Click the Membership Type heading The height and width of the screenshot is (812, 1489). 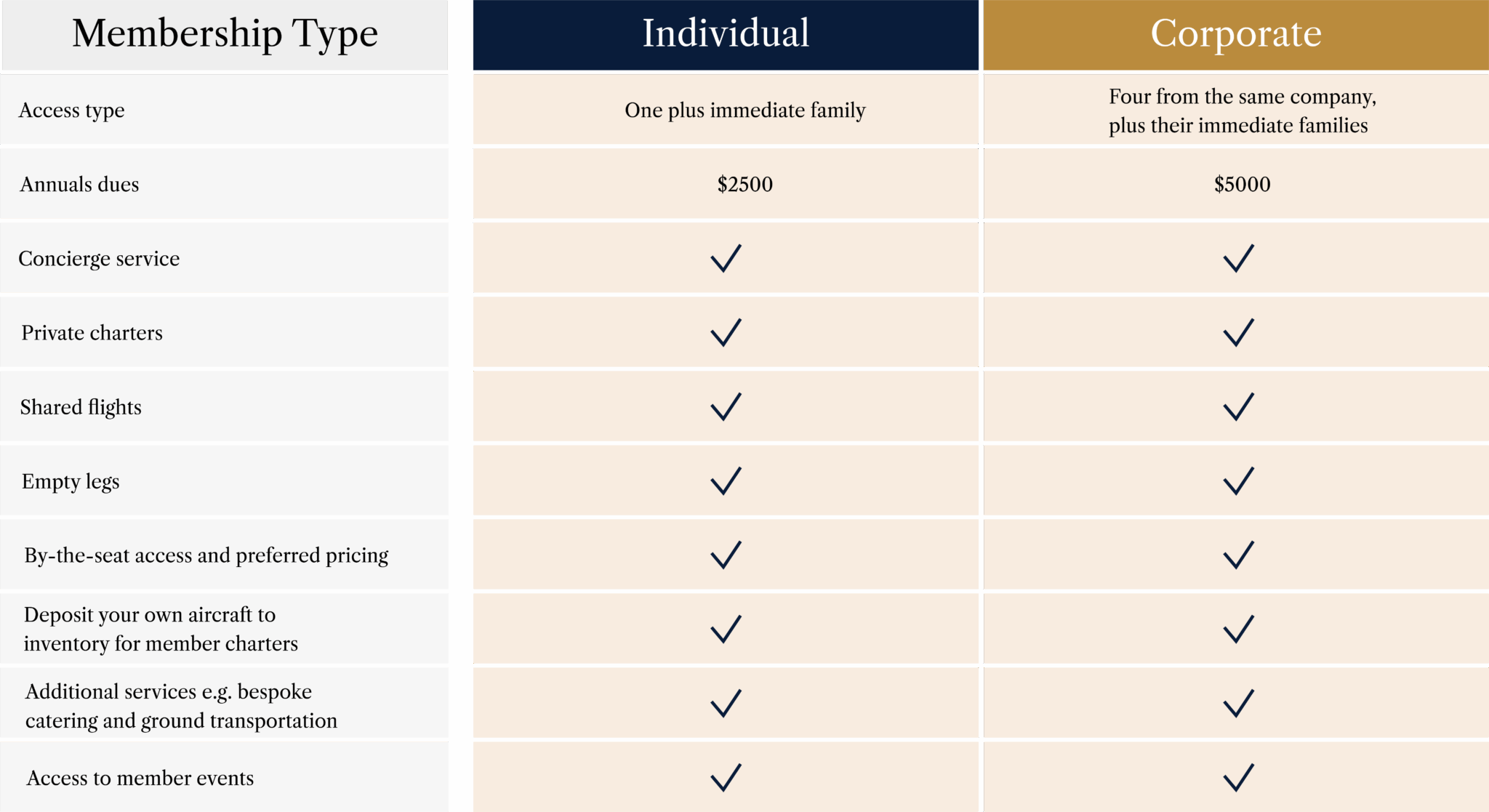pos(225,34)
